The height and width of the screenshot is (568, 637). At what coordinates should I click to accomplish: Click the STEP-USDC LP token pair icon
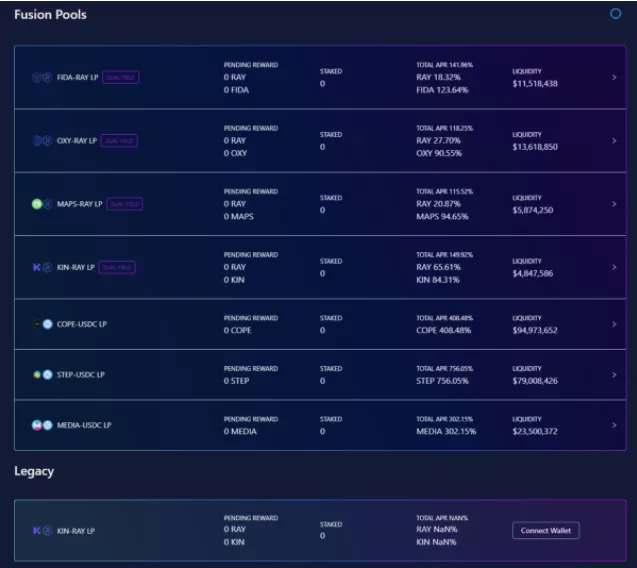[x=42, y=375]
